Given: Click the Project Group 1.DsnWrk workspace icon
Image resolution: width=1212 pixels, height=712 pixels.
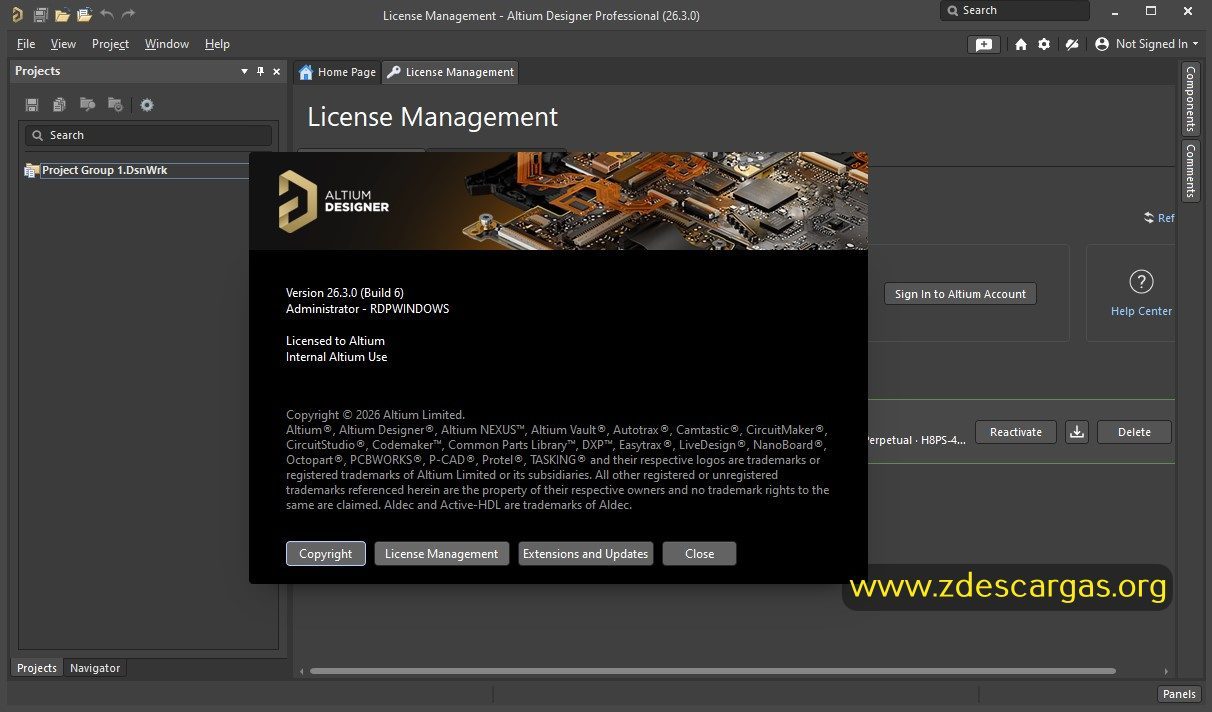Looking at the screenshot, I should [32, 170].
